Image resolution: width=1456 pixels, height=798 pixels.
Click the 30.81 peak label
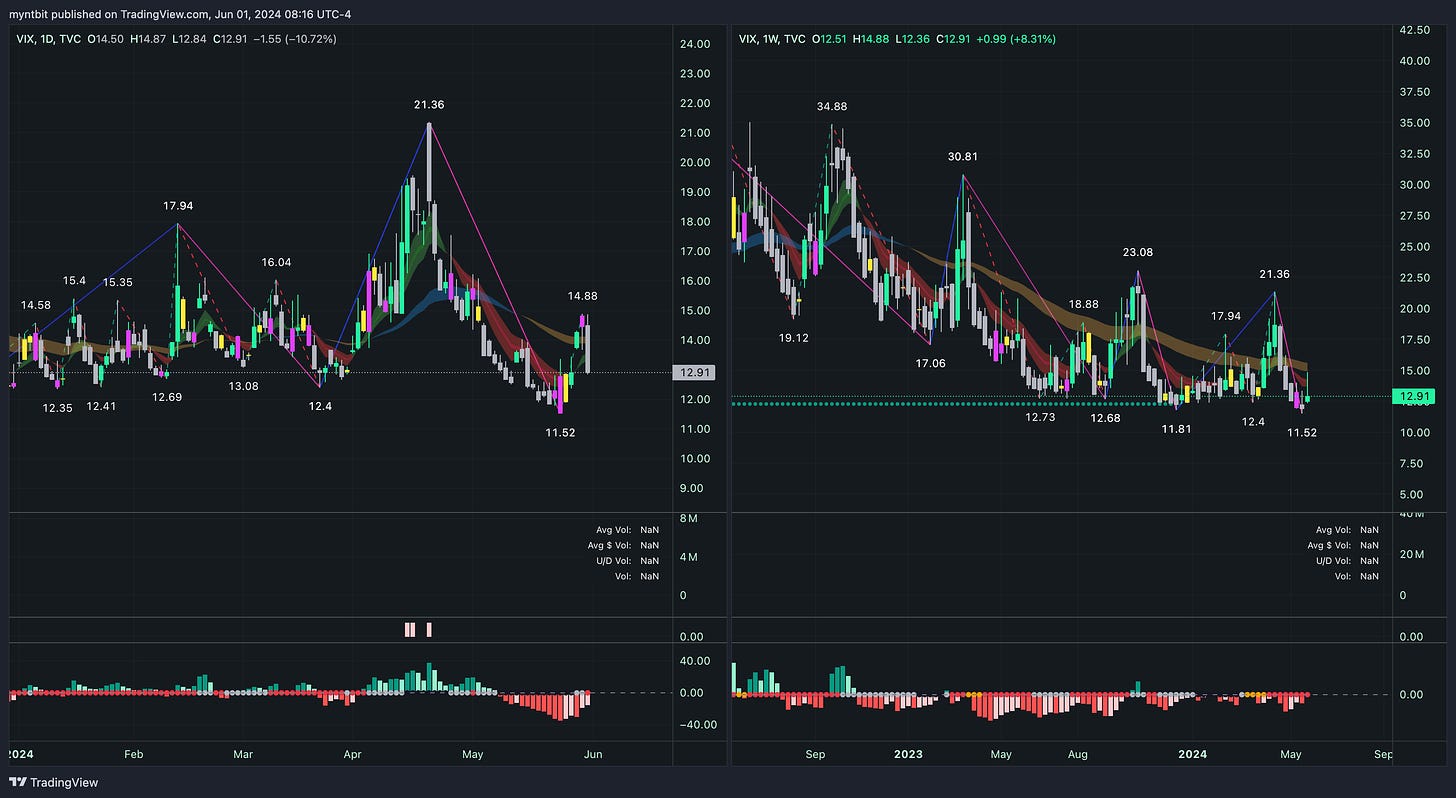[x=963, y=157]
